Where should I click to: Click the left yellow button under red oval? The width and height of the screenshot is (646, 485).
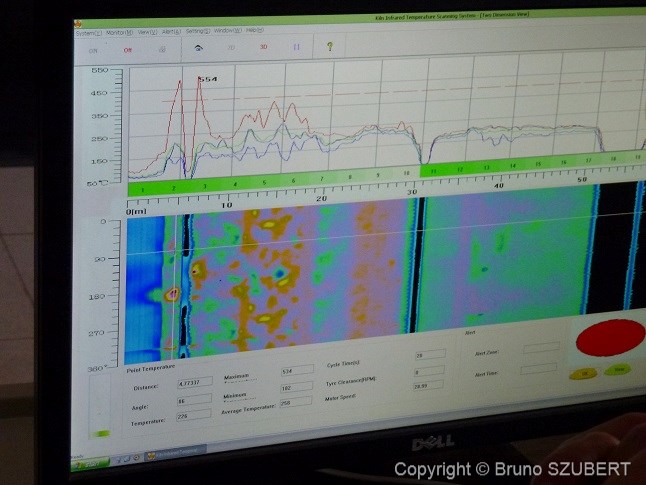[x=582, y=372]
